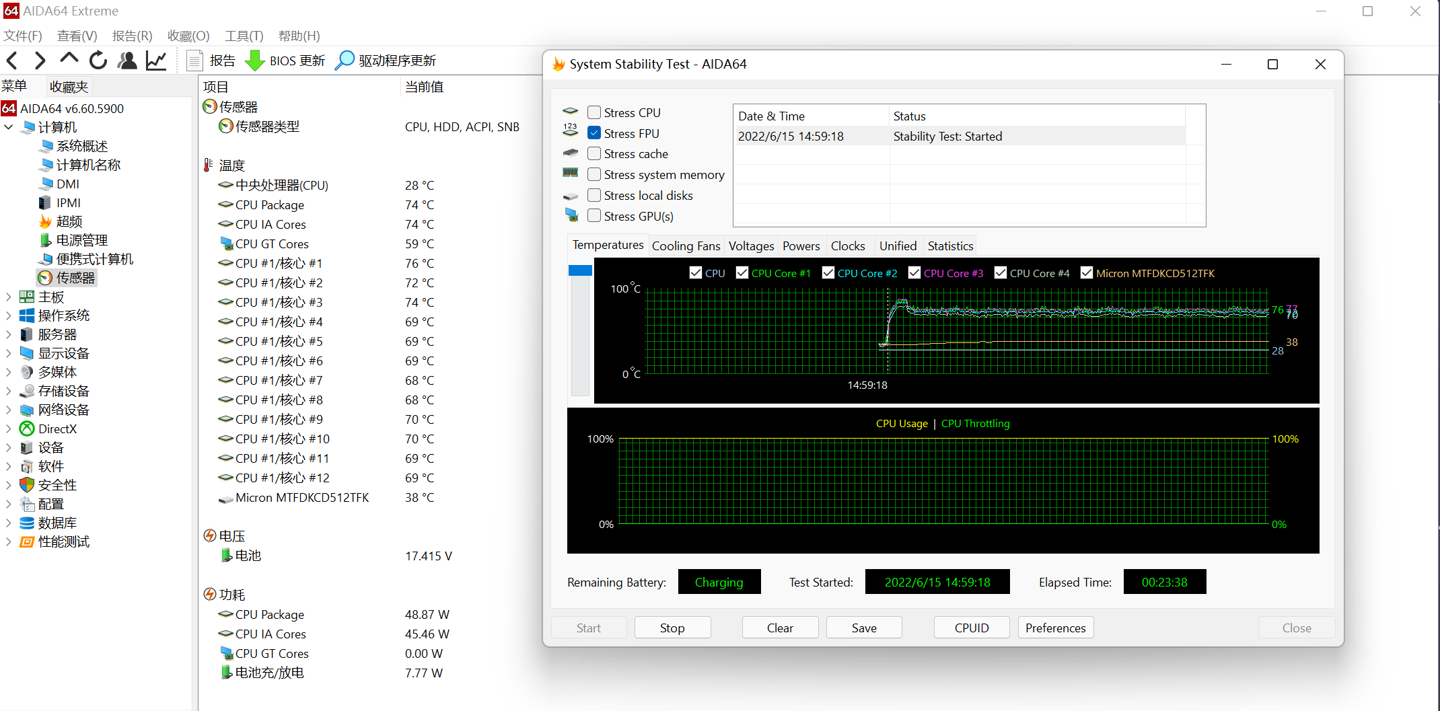
Task: Click the driver update magnifier icon
Action: (345, 61)
